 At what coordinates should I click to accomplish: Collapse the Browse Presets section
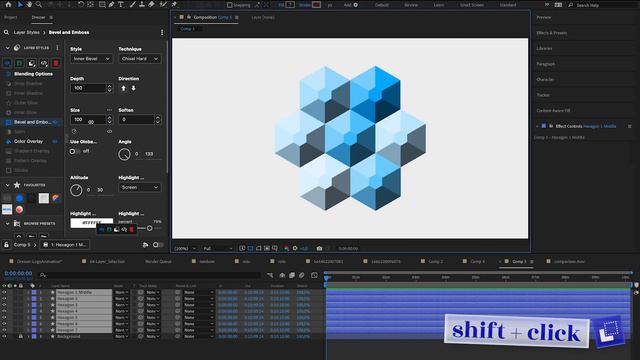(x=7, y=224)
